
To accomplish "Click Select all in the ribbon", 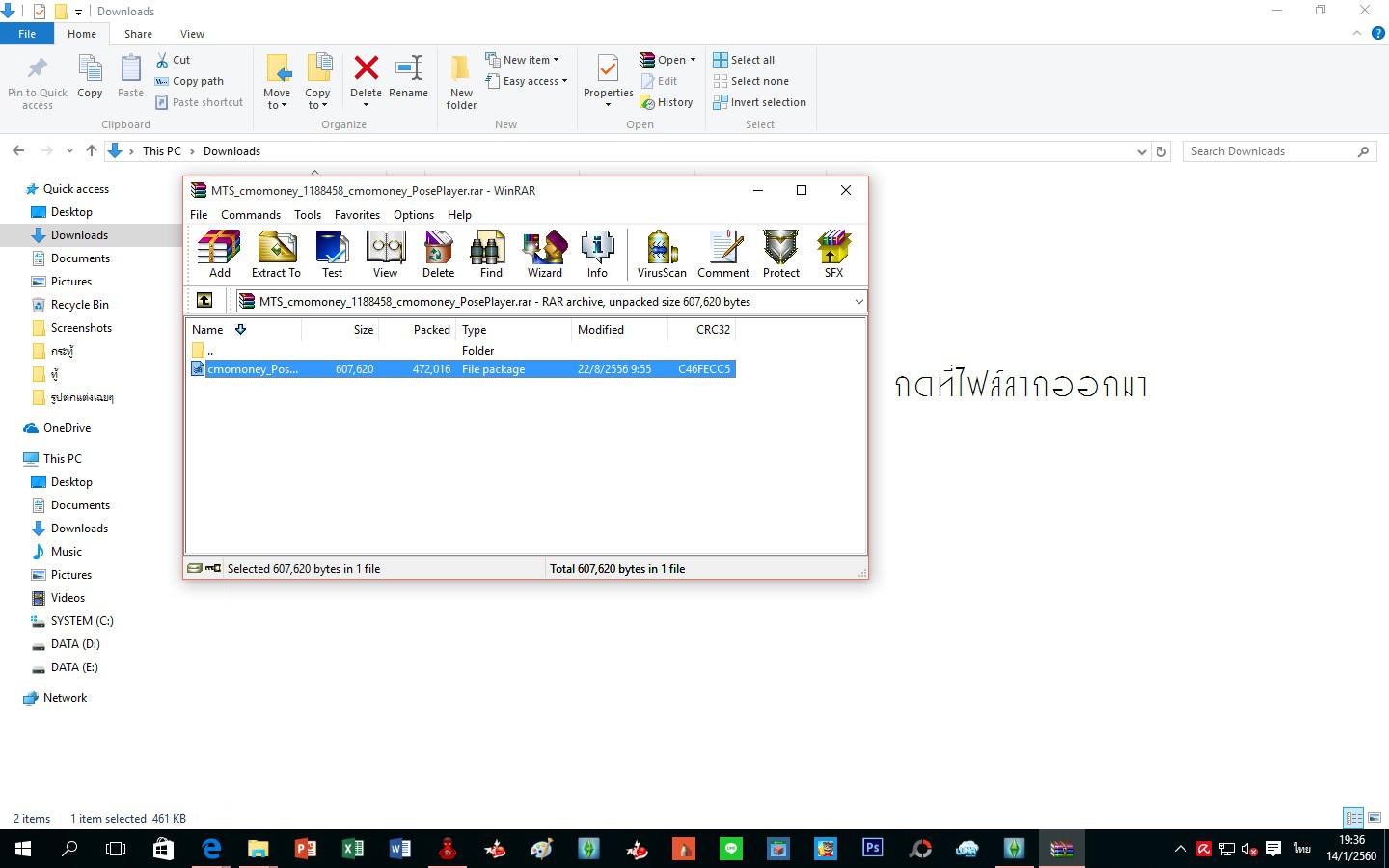I will tap(744, 60).
